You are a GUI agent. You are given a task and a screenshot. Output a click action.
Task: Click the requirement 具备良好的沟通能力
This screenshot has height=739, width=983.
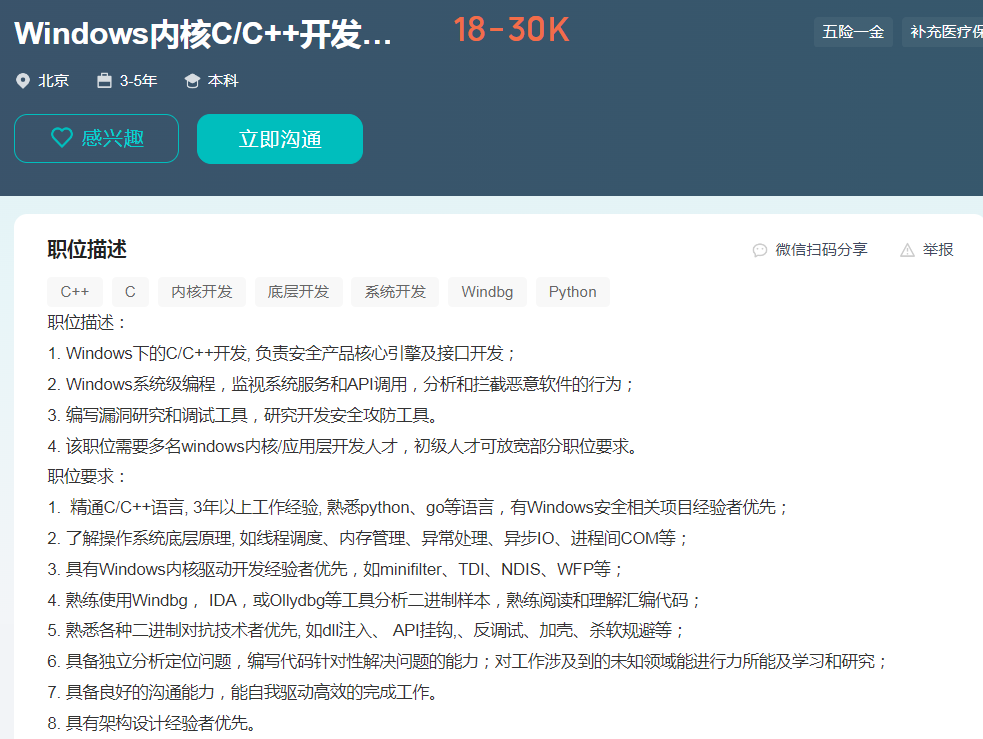click(x=243, y=693)
